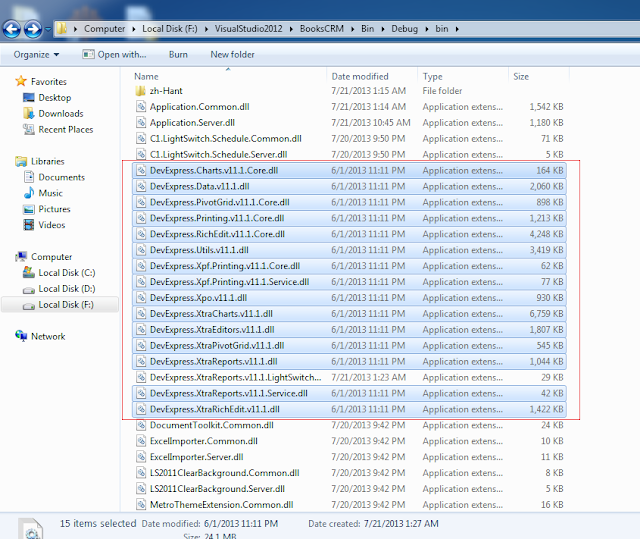The image size is (640, 539).
Task: Select DevExpress.Printing.v11.1.Core.dll file icon
Action: pyautogui.click(x=141, y=218)
